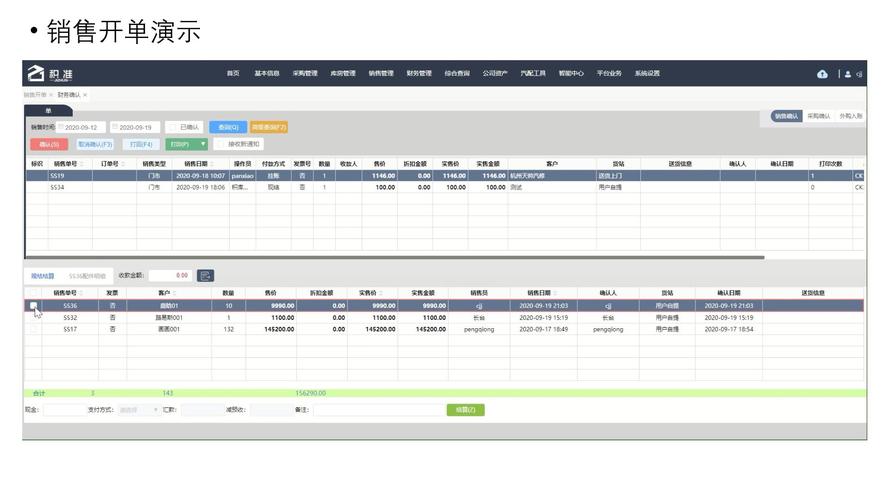The height and width of the screenshot is (500, 889).
Task: Click the dark icon button beside 收款金额
Action: 205,276
